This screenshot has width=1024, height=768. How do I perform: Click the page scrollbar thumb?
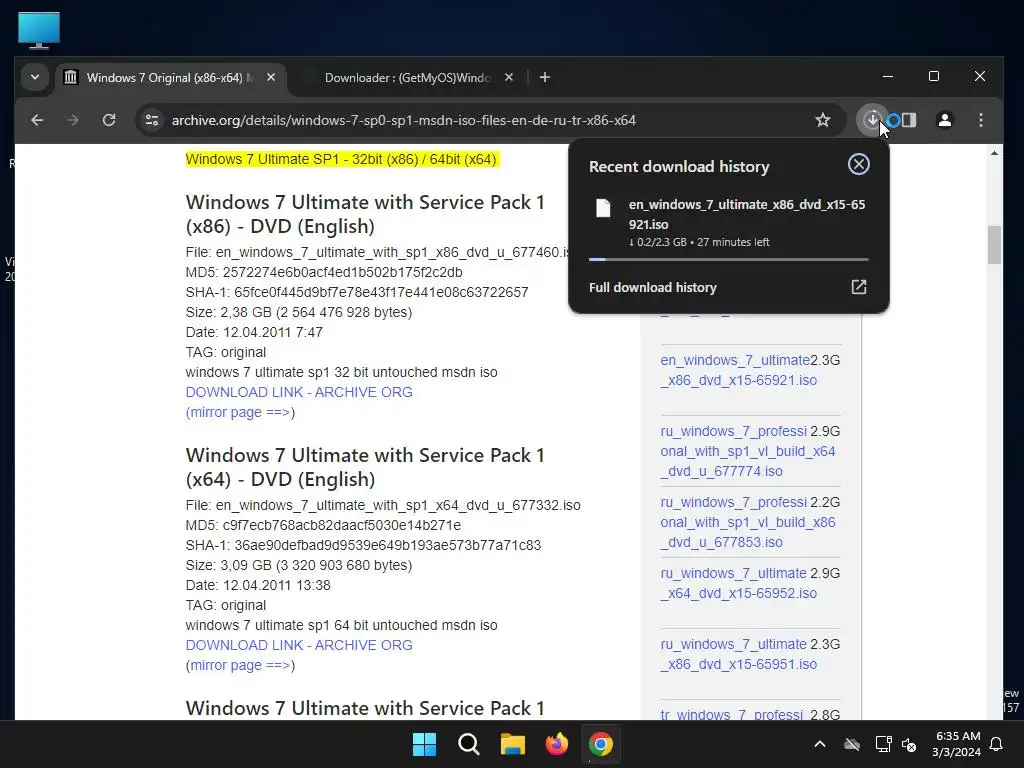(x=994, y=244)
